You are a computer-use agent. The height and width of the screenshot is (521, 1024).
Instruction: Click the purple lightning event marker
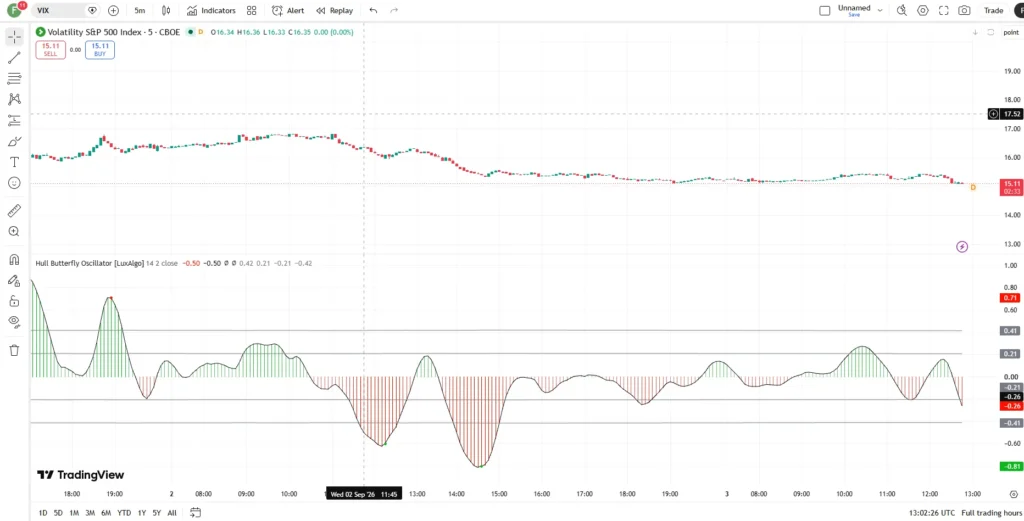pos(962,247)
